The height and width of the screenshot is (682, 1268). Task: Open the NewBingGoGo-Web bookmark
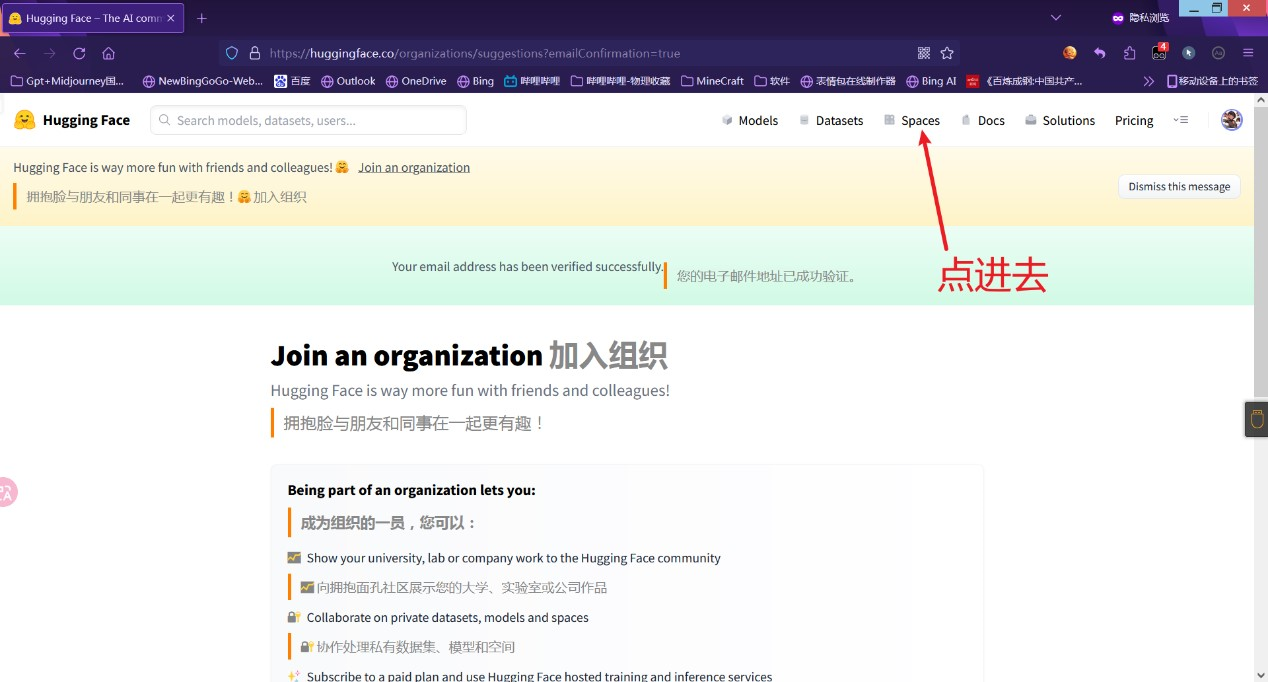(x=203, y=81)
